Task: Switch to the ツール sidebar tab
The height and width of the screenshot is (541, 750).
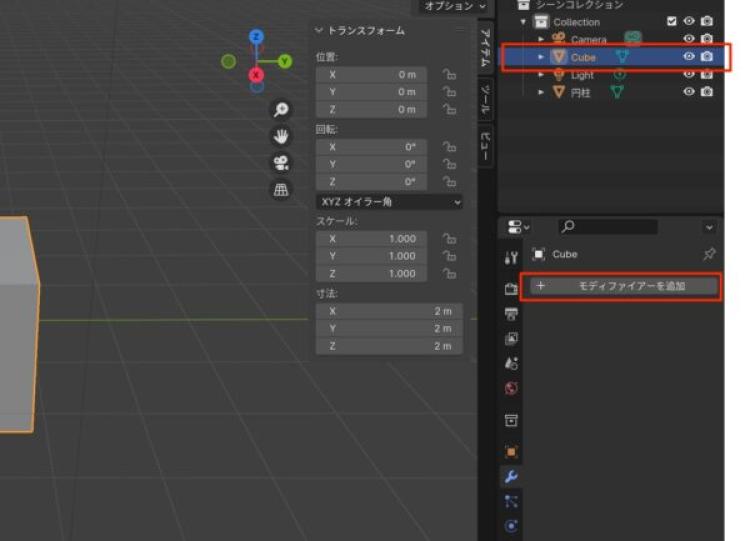Action: tap(485, 99)
